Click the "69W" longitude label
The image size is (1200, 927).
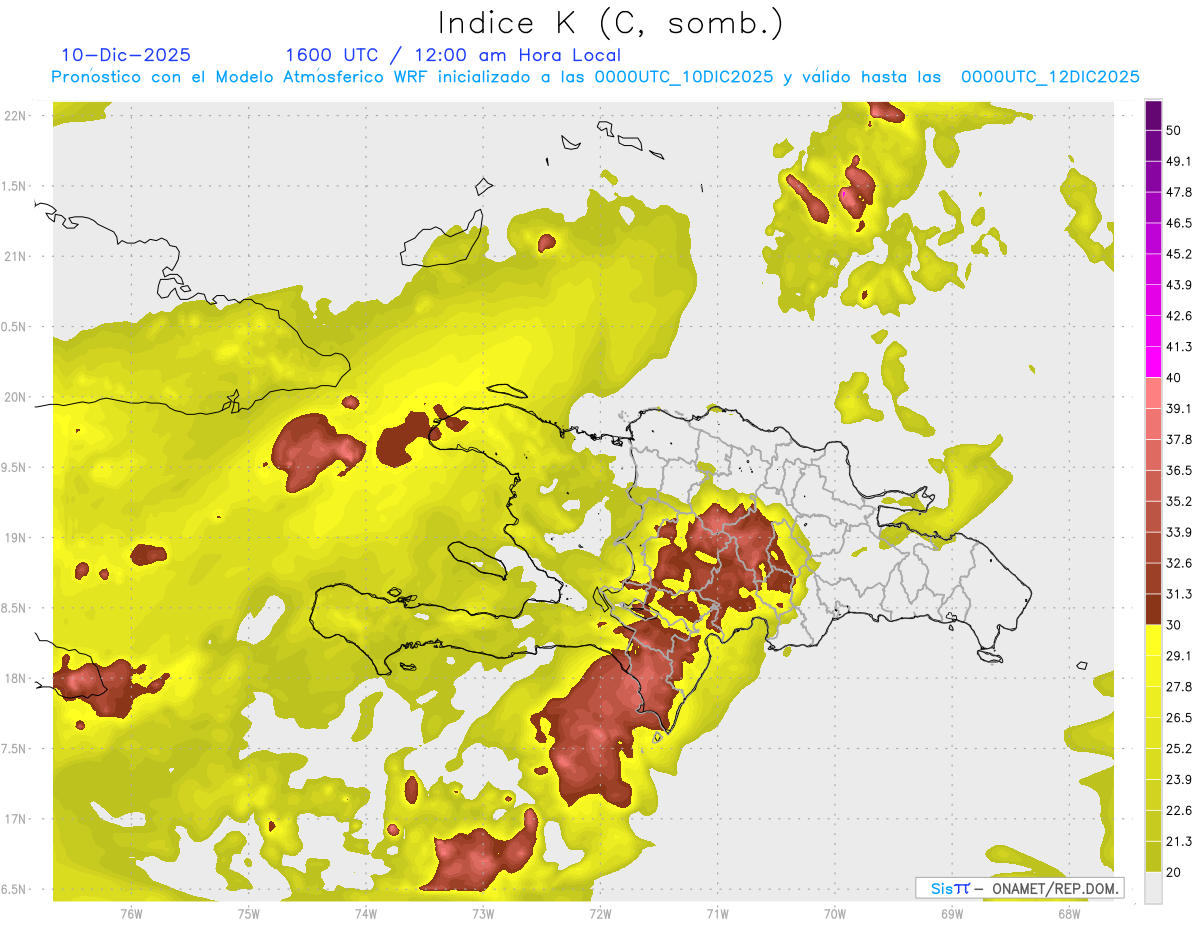pos(951,913)
